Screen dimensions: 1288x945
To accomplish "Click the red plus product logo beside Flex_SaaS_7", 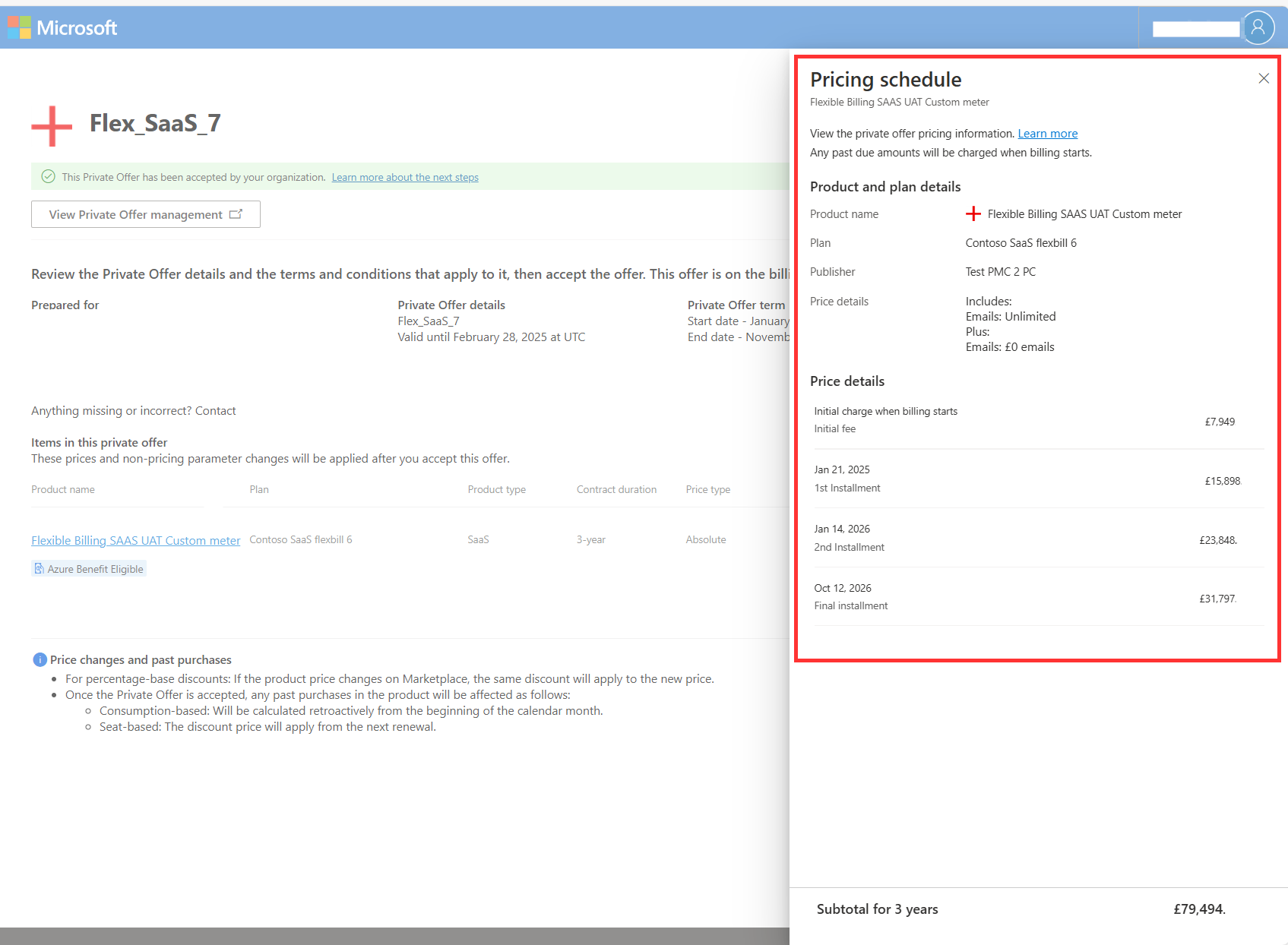I will coord(50,125).
